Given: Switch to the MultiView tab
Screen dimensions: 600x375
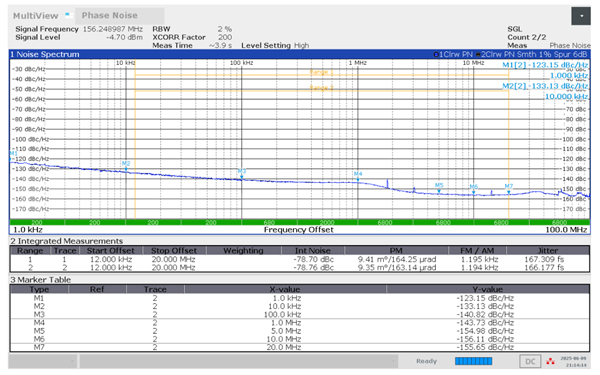Looking at the screenshot, I should [x=36, y=16].
